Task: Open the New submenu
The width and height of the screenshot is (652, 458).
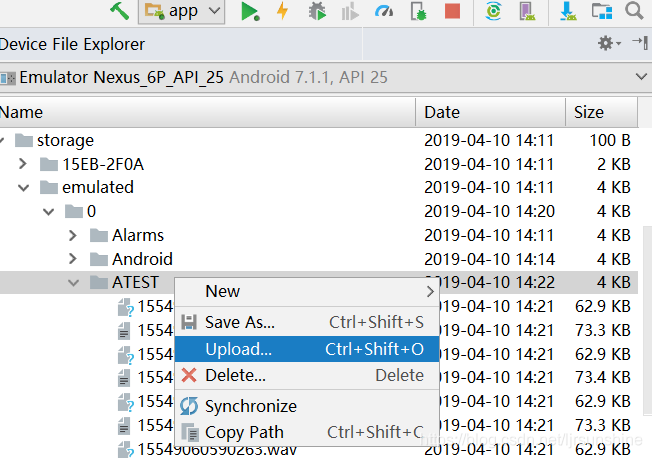Action: click(307, 292)
